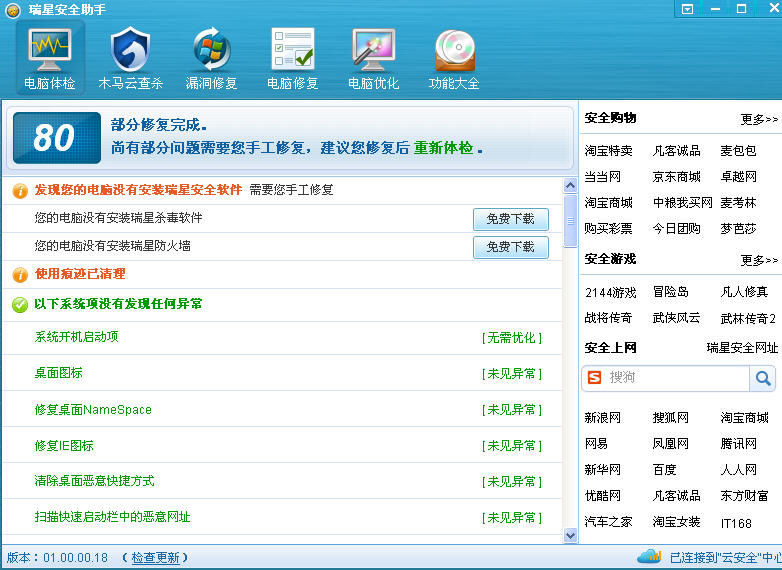
Task: Open the 腾讯网 link
Action: click(x=738, y=443)
